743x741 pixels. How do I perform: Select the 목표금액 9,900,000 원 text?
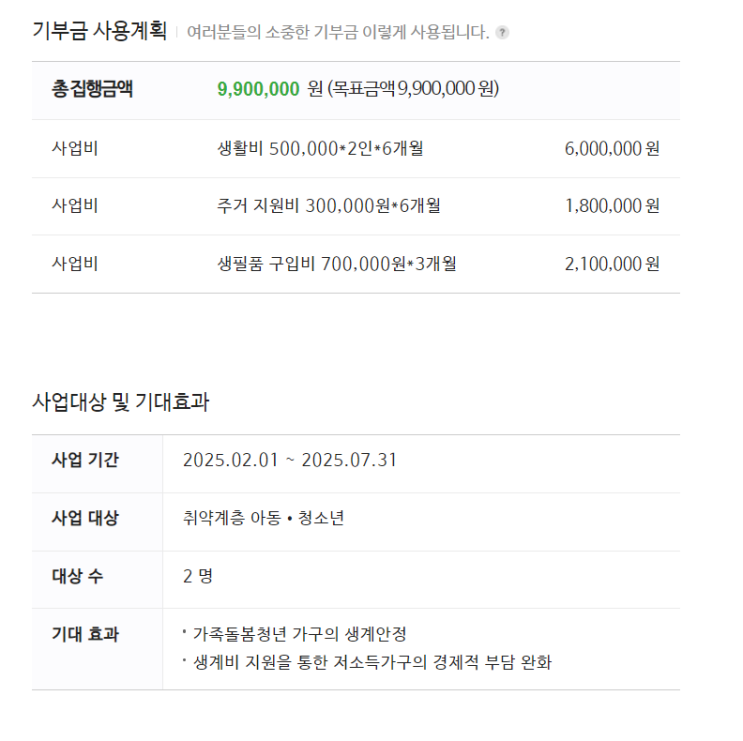(x=413, y=89)
